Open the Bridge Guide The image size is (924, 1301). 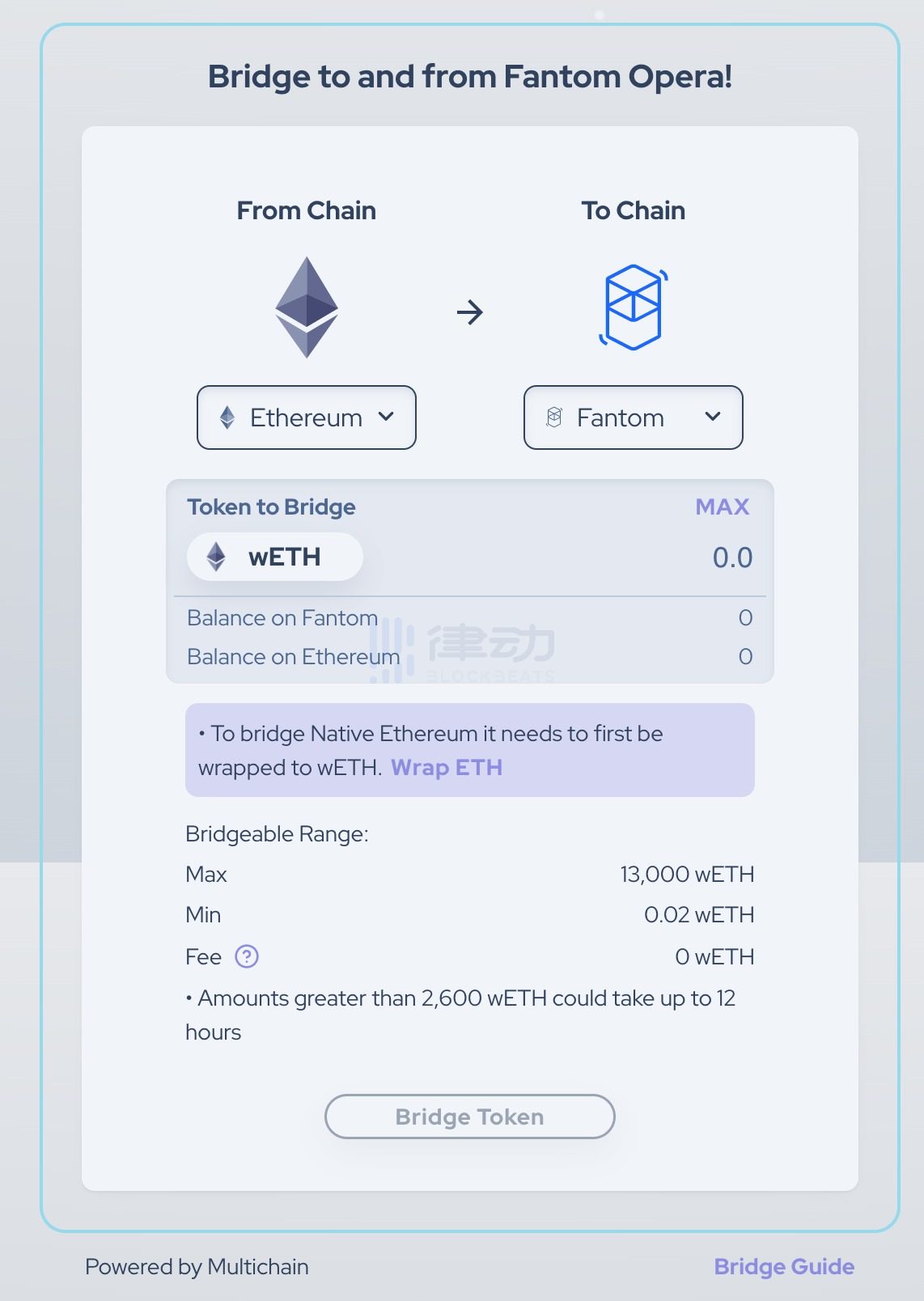coord(783,1267)
